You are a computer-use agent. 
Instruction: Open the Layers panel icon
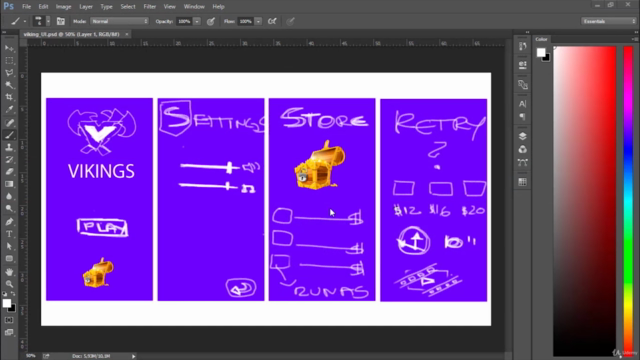tap(522, 136)
